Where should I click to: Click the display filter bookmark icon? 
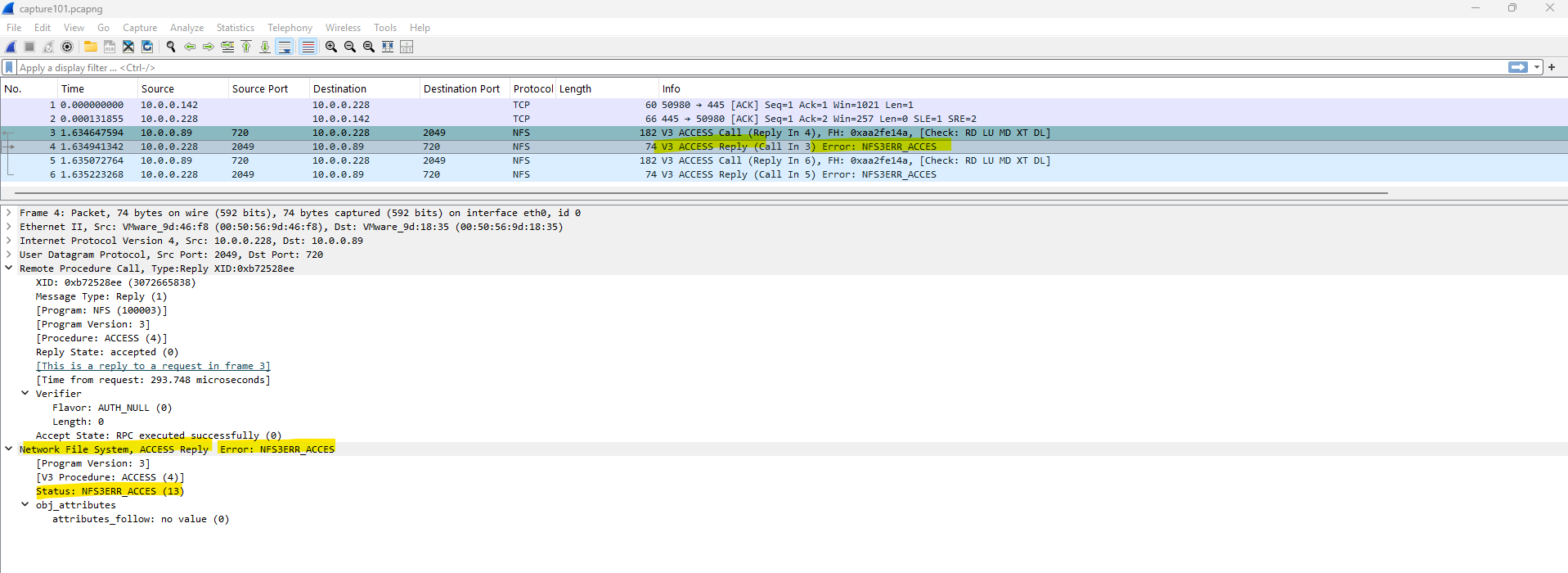(x=9, y=67)
